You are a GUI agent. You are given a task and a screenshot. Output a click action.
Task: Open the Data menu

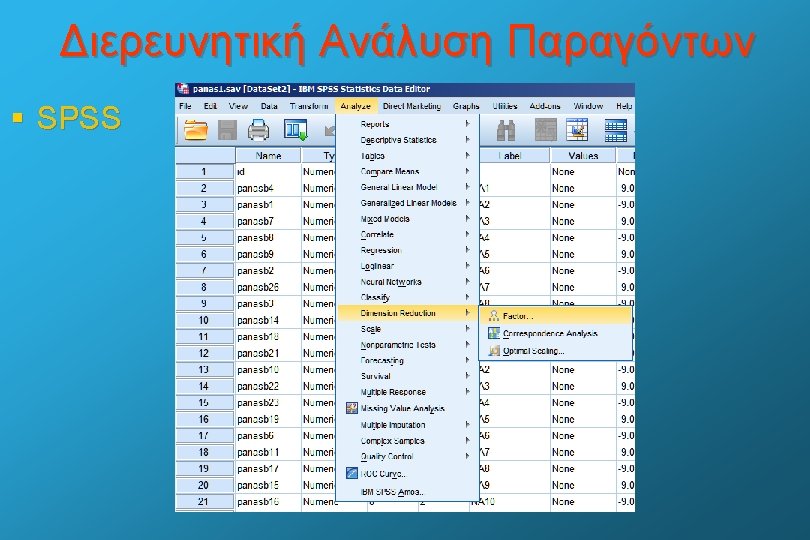269,106
